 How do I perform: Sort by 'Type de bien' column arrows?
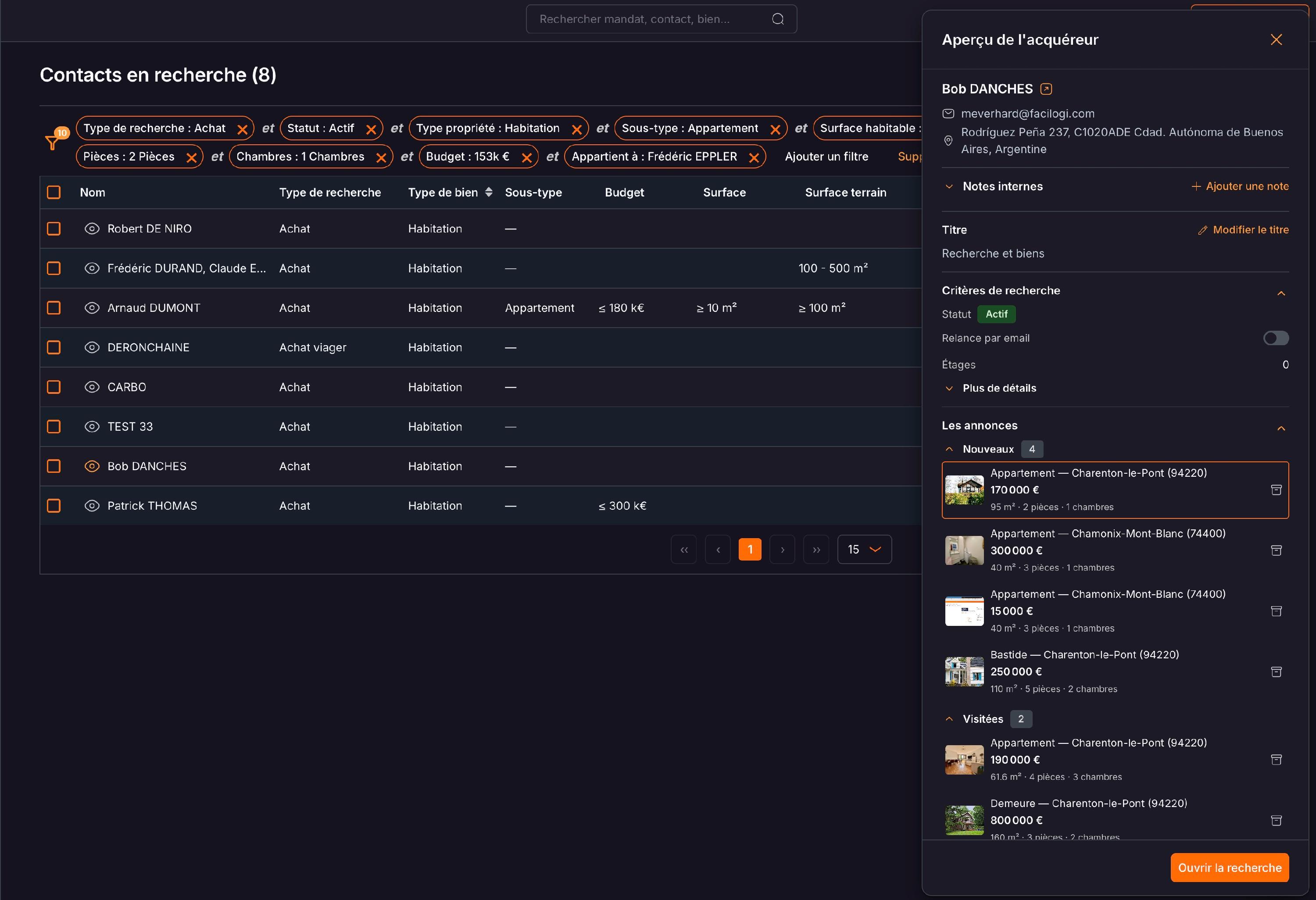489,192
